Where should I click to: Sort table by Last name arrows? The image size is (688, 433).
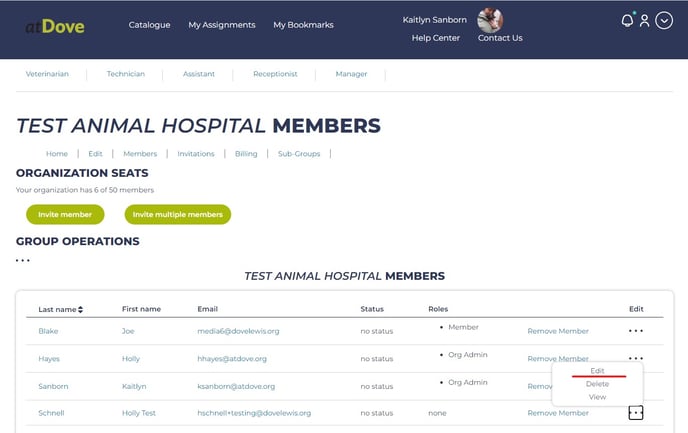point(80,309)
